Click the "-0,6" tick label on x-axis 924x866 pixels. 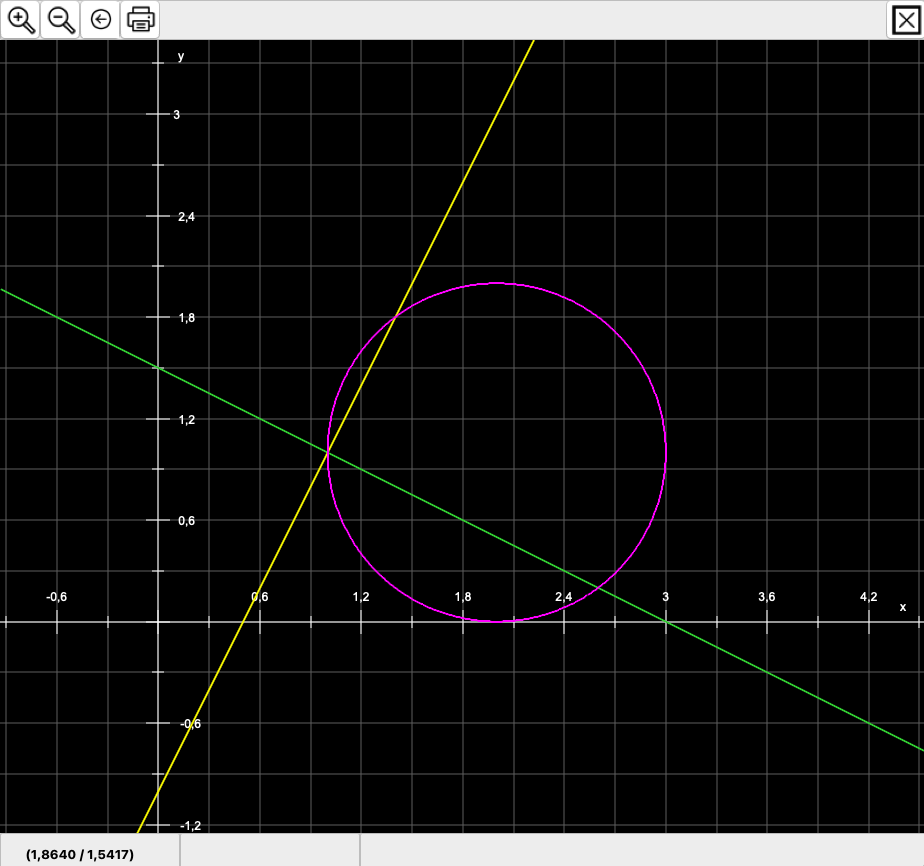pos(57,597)
